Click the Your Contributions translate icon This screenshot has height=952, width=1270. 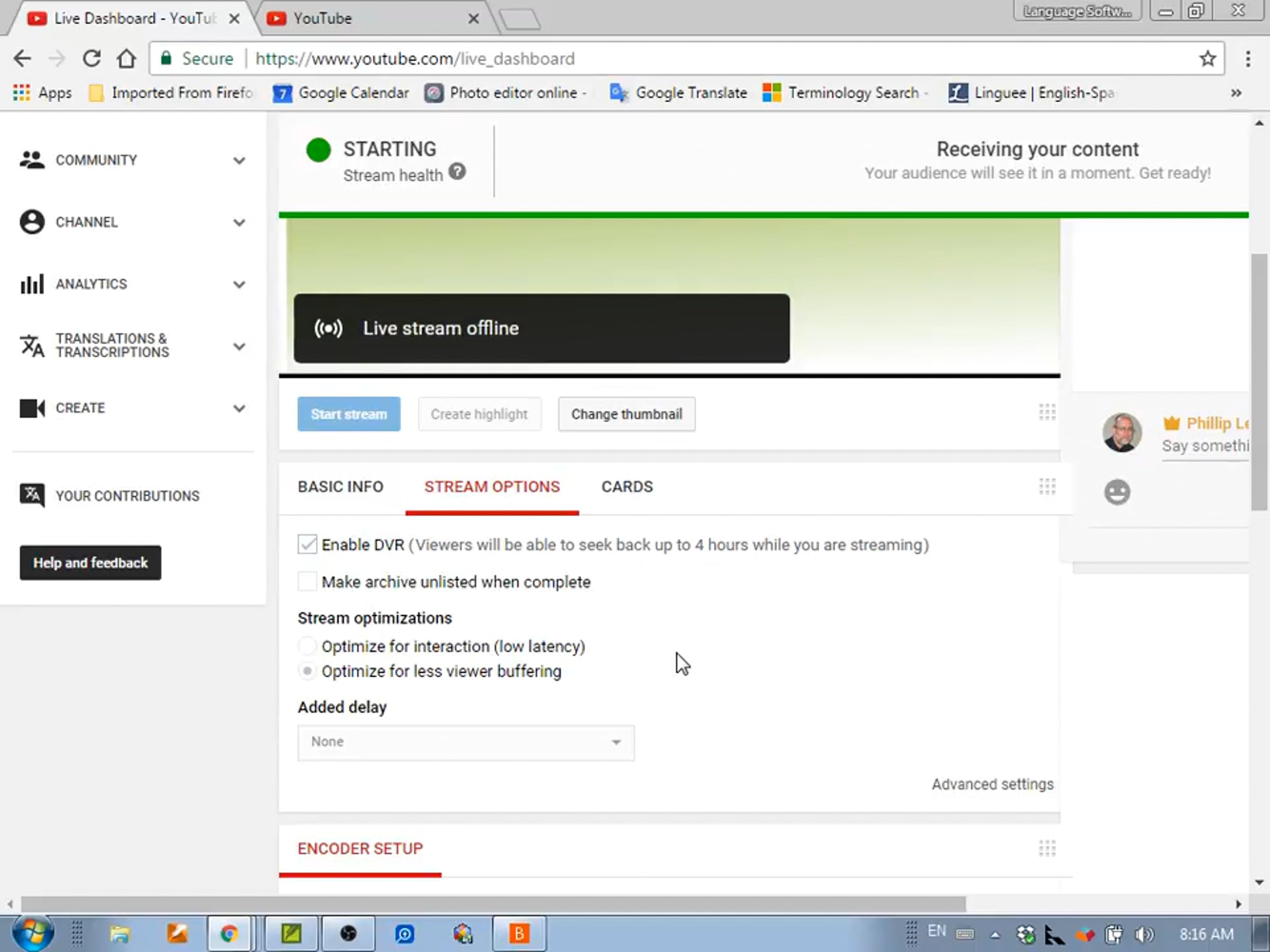coord(32,495)
